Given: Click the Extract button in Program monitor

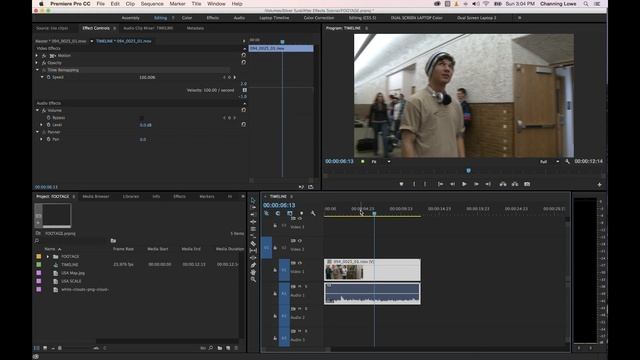Looking at the screenshot, I should click(515, 184).
